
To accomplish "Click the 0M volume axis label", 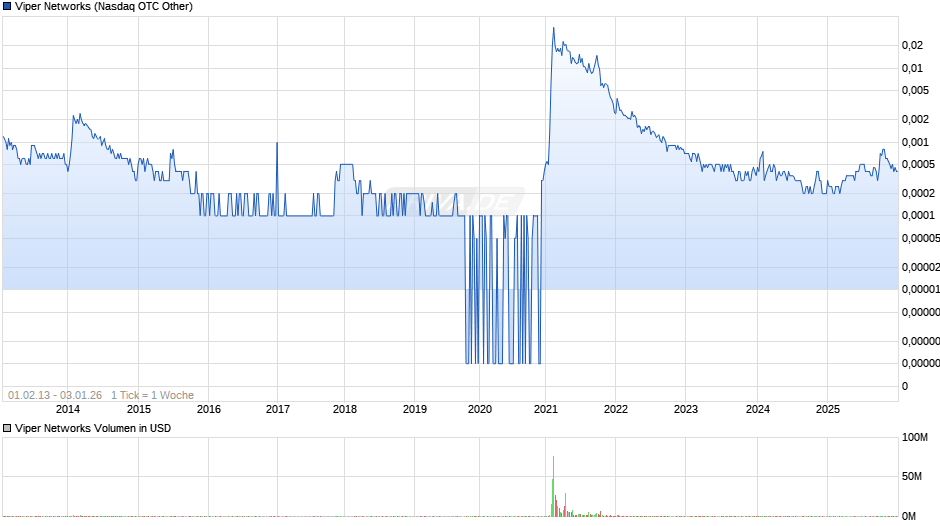I will click(909, 516).
